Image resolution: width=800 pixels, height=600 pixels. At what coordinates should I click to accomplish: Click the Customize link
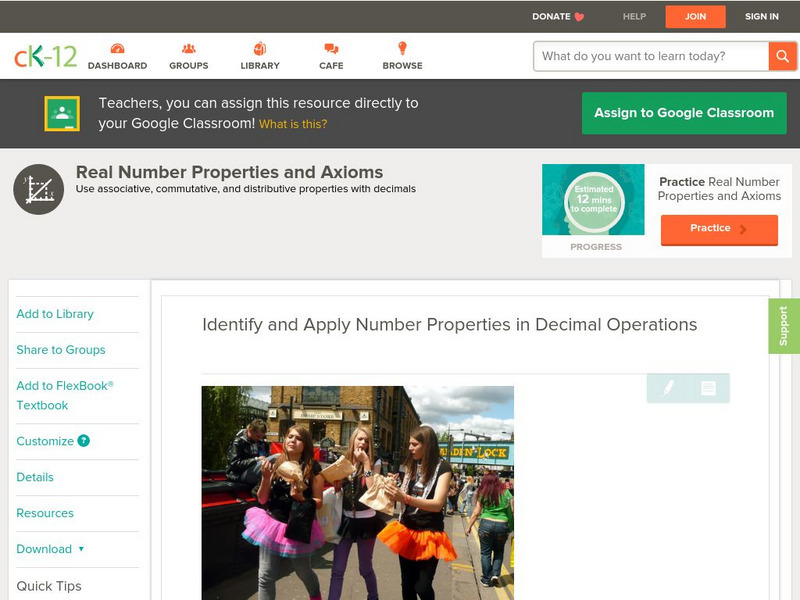45,441
